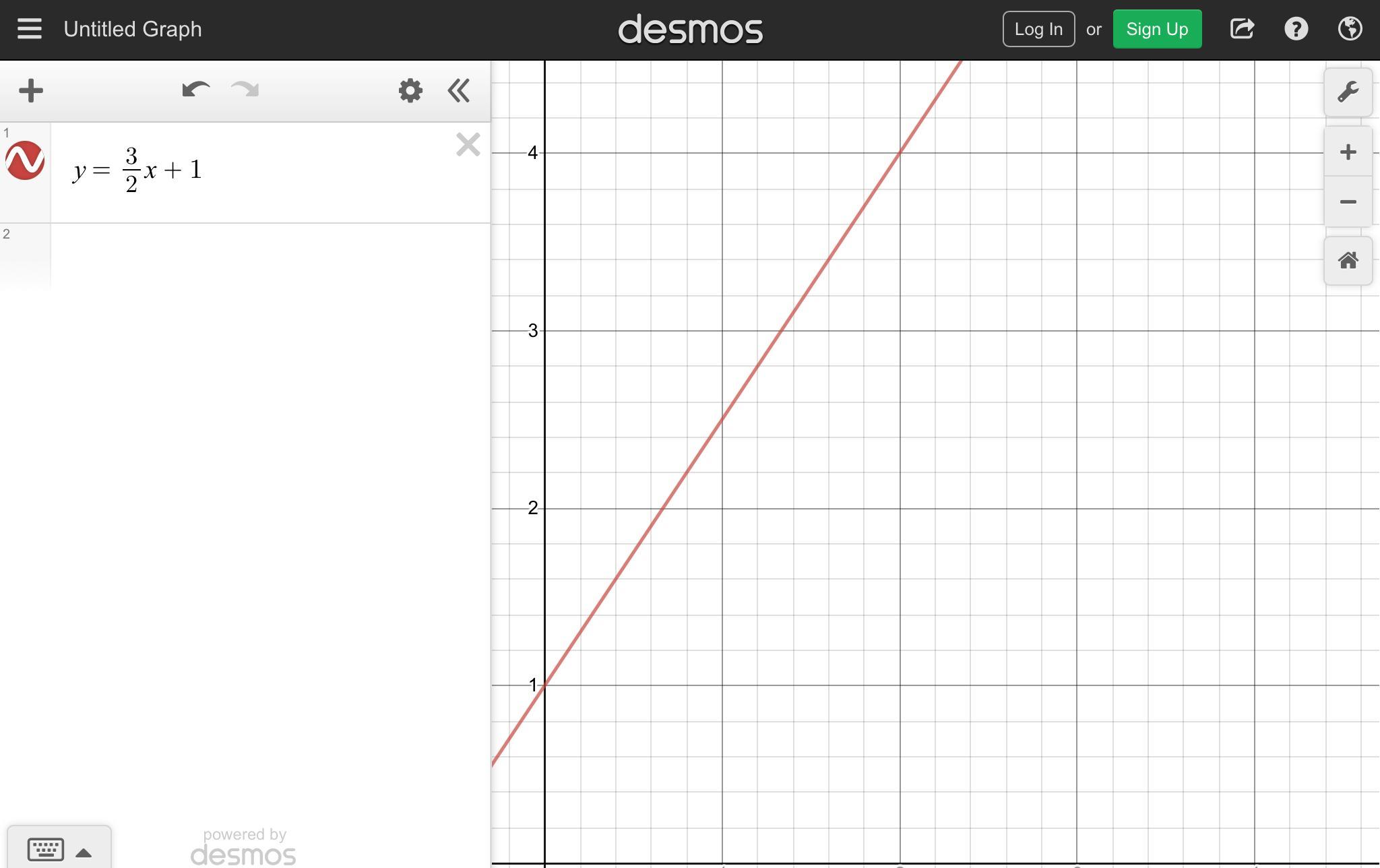The image size is (1380, 868).
Task: Delete expression 1 with the X
Action: (468, 145)
